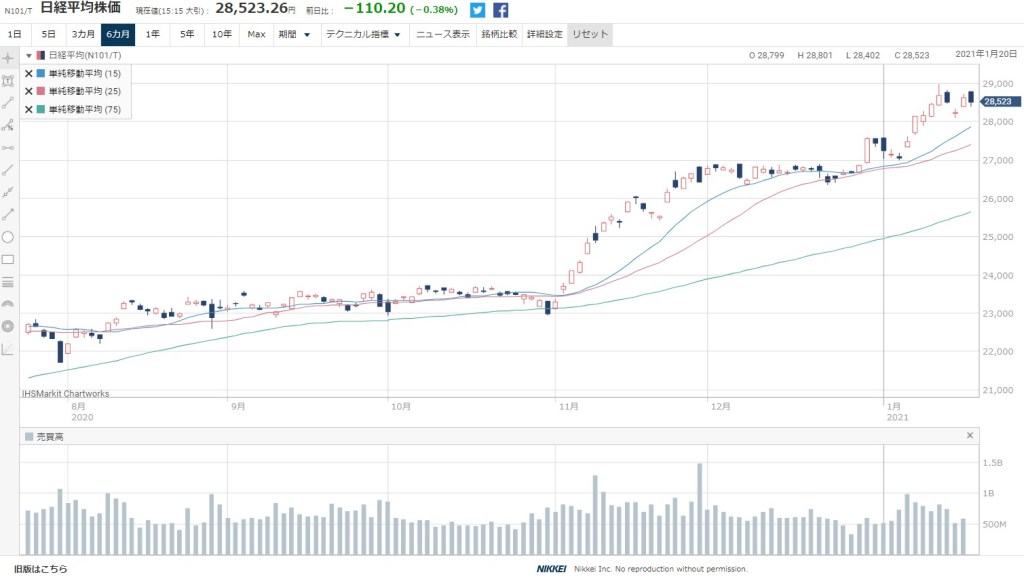This screenshot has width=1024, height=579.
Task: Switch to the 3カ月 time range
Action: (x=82, y=34)
